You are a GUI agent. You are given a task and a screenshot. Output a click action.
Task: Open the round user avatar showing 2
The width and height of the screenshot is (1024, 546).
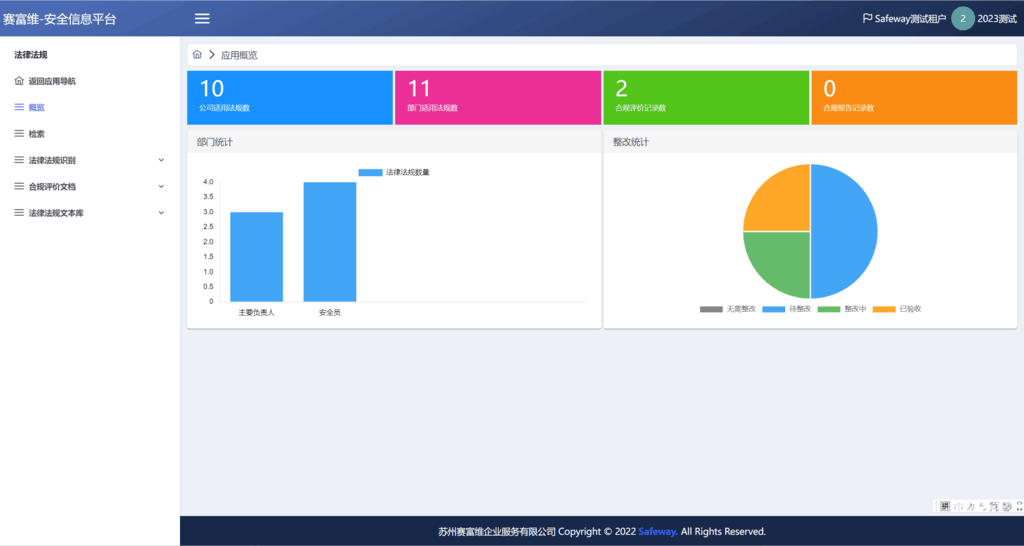pyautogui.click(x=962, y=18)
